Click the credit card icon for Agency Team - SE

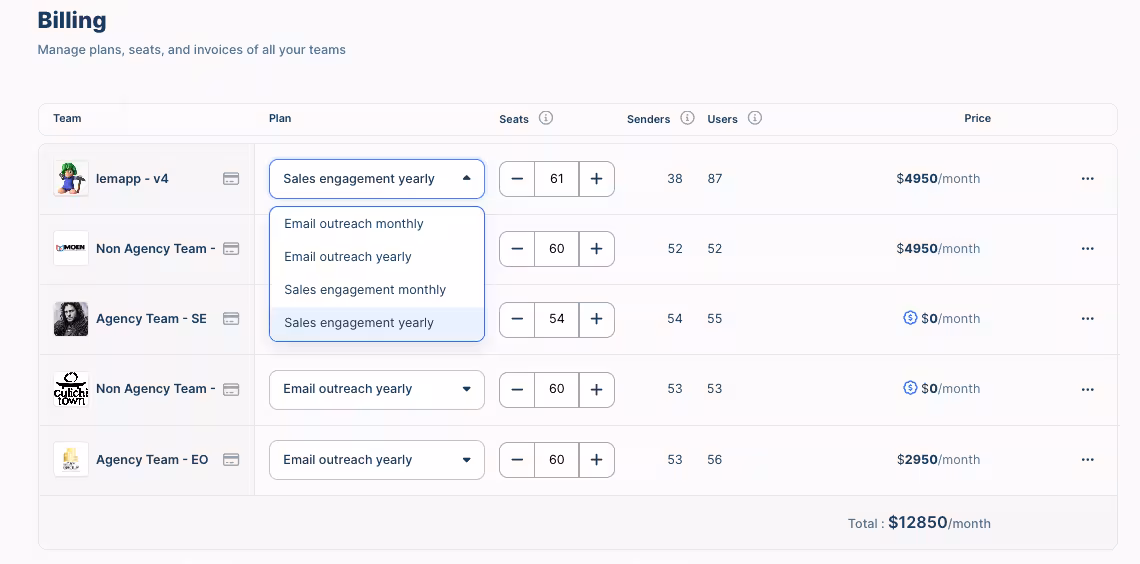231,319
